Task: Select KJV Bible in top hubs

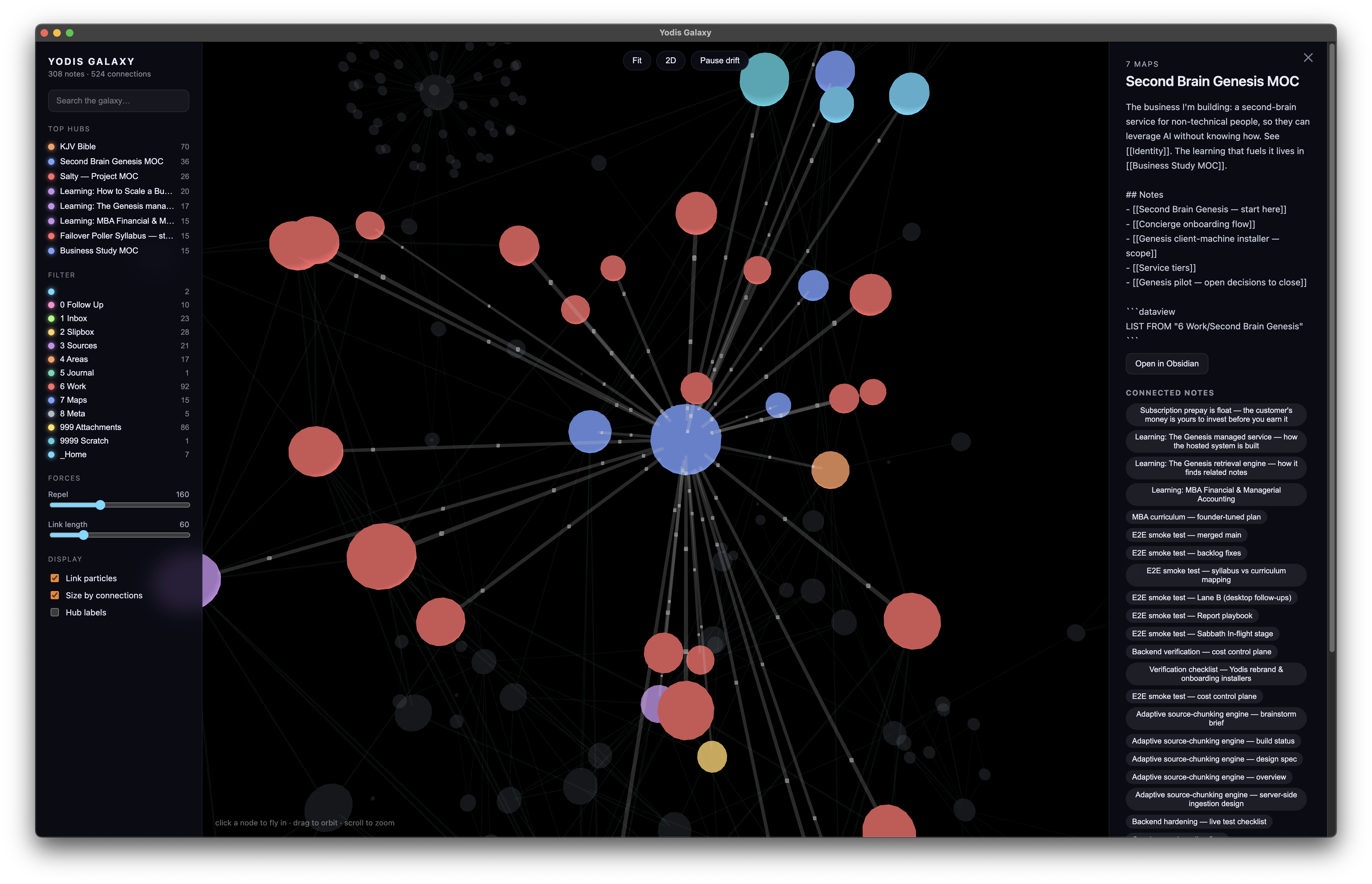Action: (118, 146)
